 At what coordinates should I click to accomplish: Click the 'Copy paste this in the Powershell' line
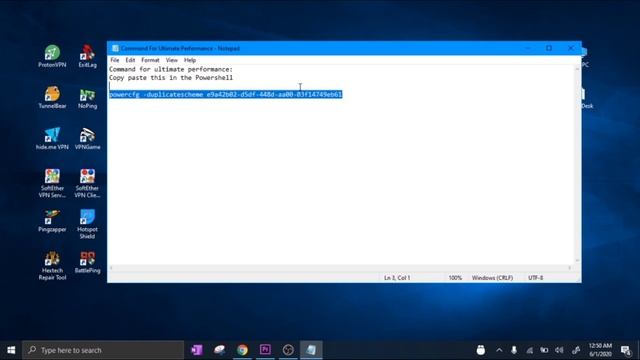coord(171,78)
